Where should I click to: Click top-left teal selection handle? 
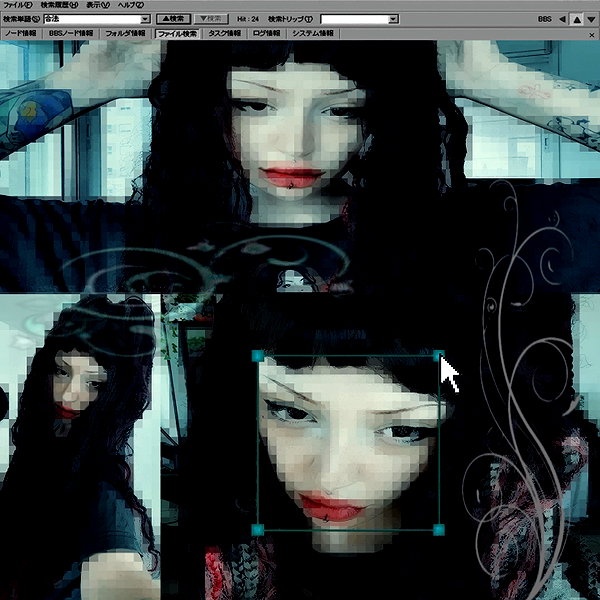(258, 356)
